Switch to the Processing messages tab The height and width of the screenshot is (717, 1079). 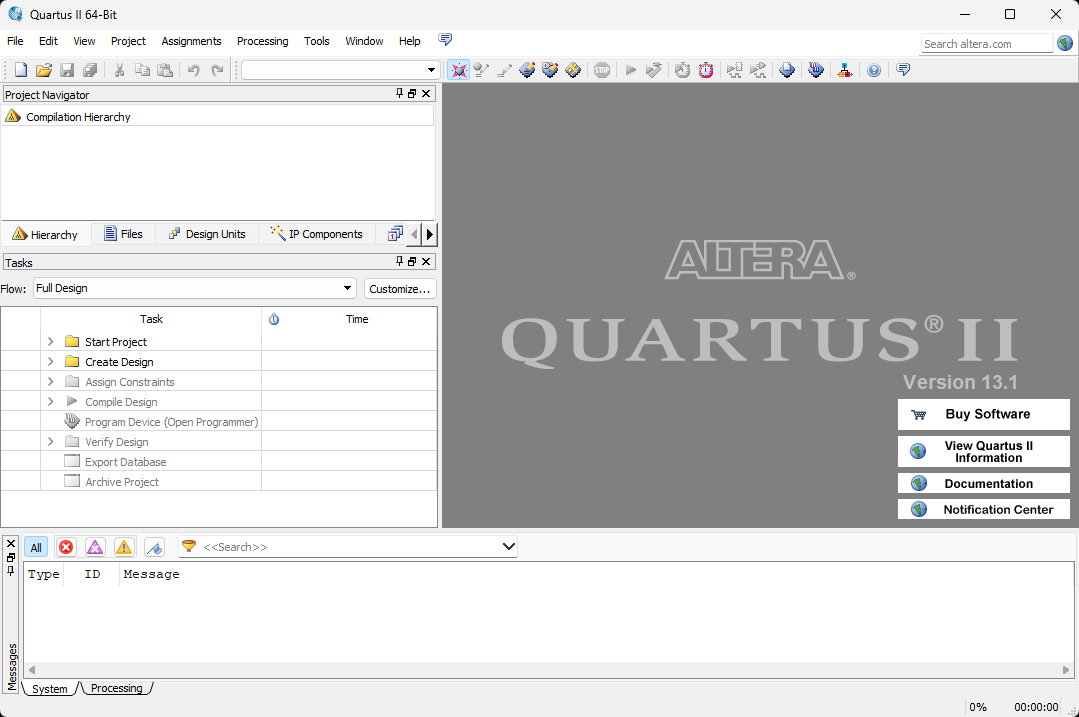tap(116, 688)
